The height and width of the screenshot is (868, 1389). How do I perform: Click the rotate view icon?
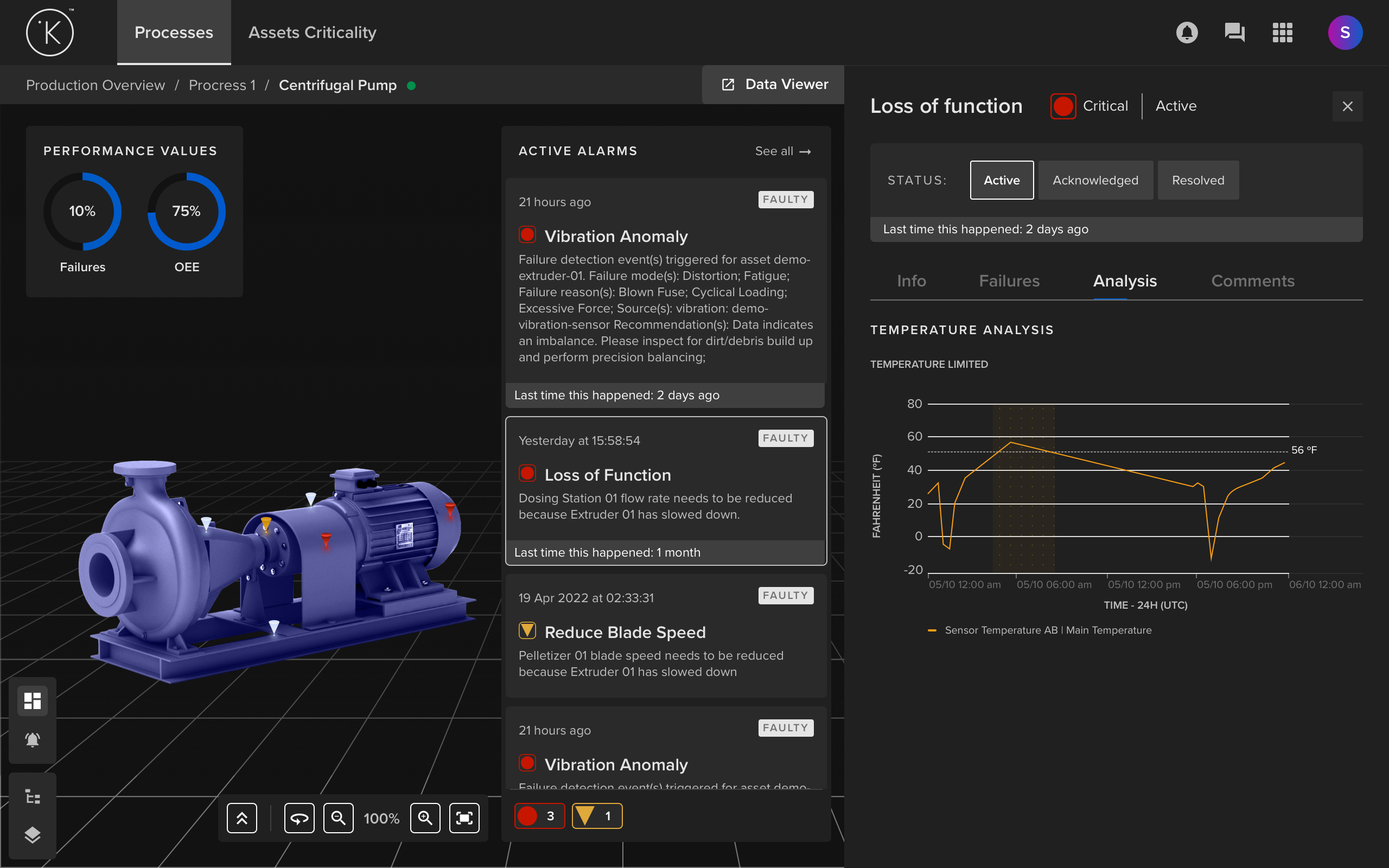coord(299,818)
